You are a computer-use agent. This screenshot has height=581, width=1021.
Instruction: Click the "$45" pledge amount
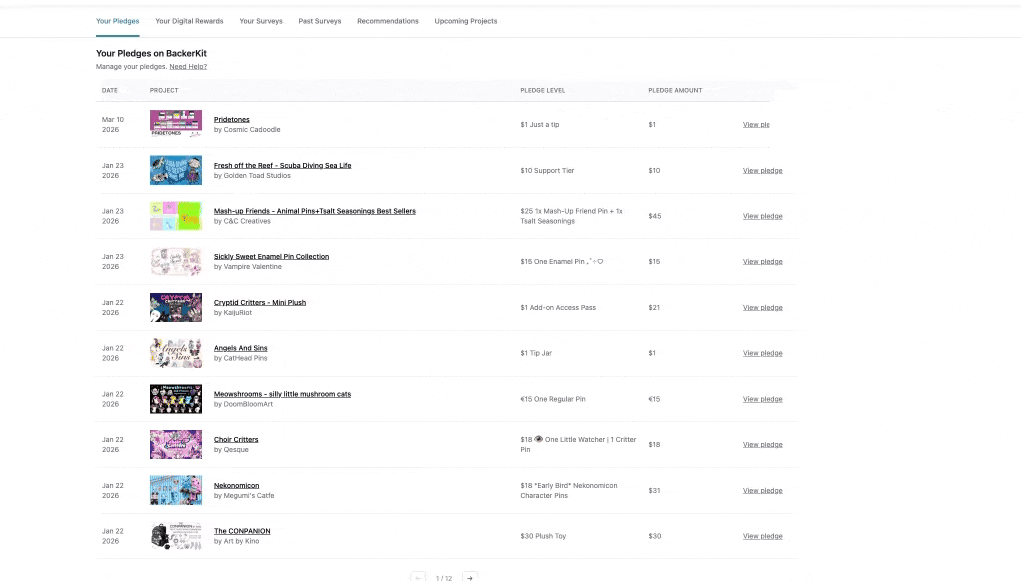coord(654,216)
